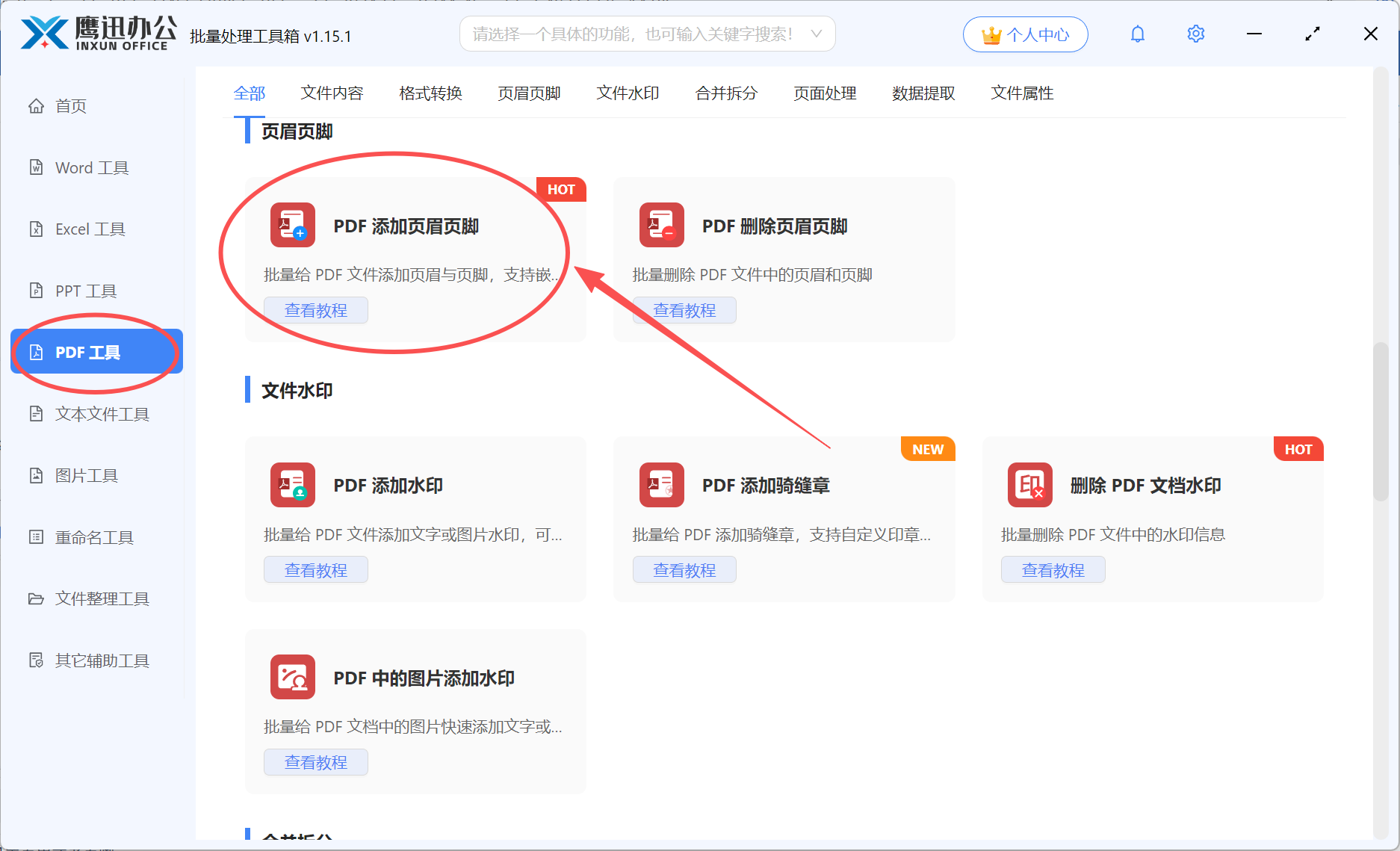
Task: Click the 鹰迅办公 INXUN OFFICE logo
Action: coord(99,34)
